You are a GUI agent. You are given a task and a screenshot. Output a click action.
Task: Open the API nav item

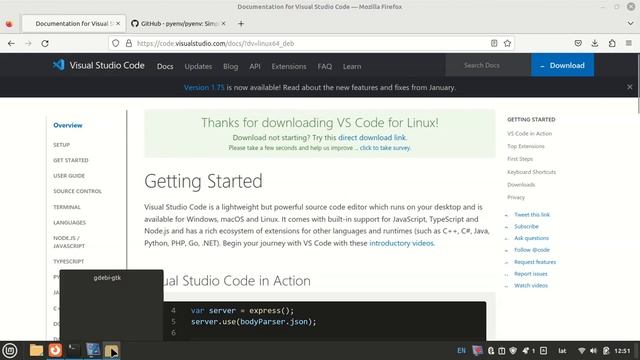pos(255,66)
